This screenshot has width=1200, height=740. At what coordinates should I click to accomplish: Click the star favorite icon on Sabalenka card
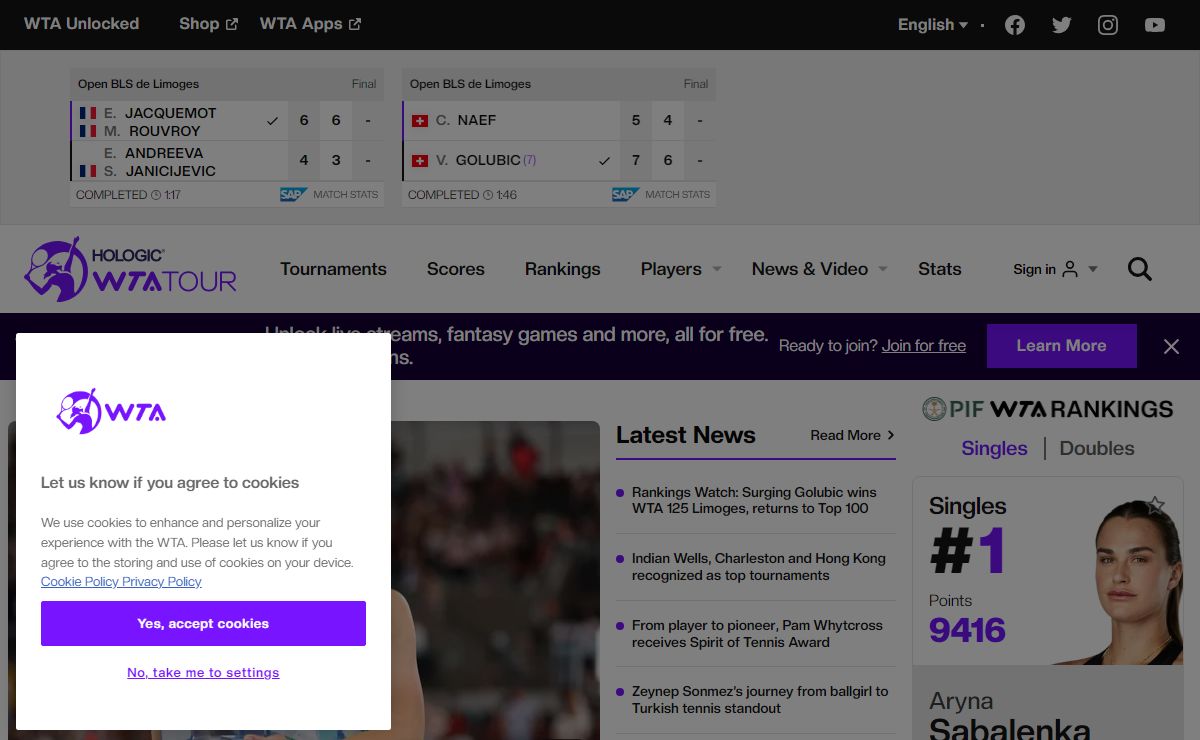point(1156,505)
